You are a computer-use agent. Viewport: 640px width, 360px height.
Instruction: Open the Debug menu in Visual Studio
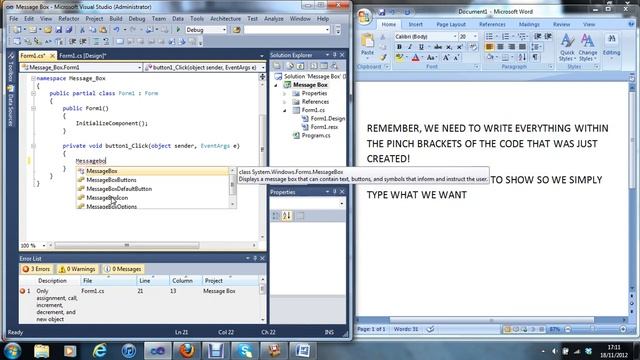pyautogui.click(x=137, y=19)
